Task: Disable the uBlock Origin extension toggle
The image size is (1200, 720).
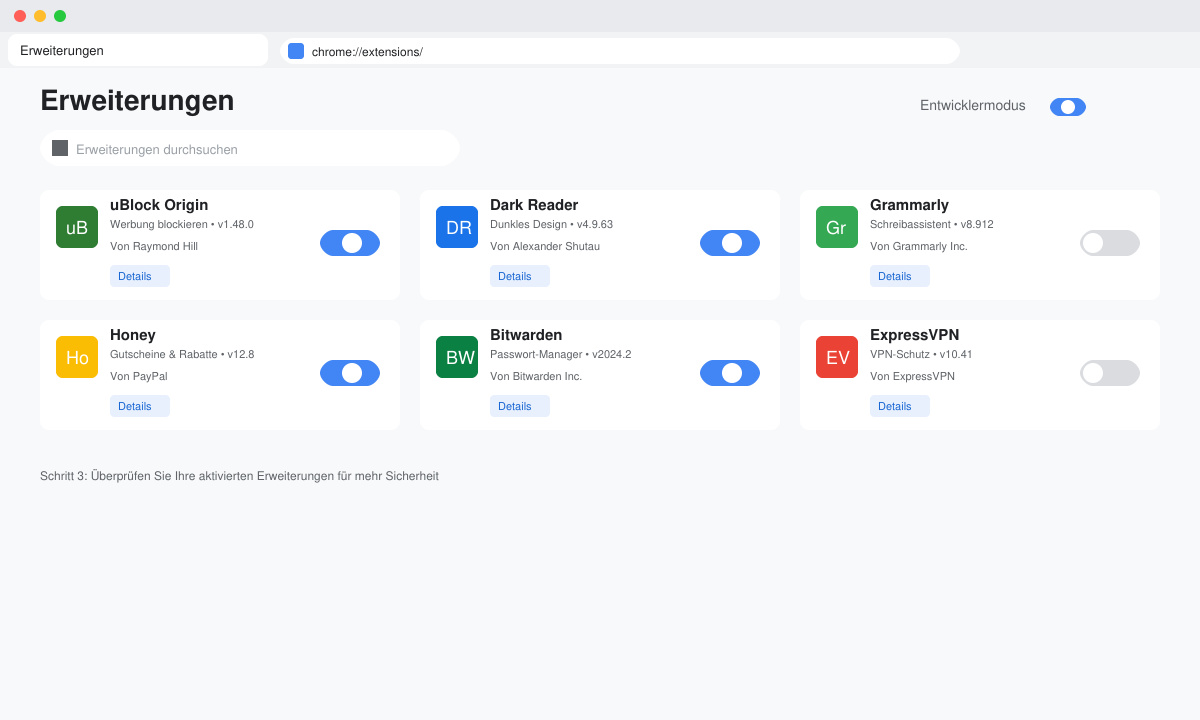Action: coord(350,243)
